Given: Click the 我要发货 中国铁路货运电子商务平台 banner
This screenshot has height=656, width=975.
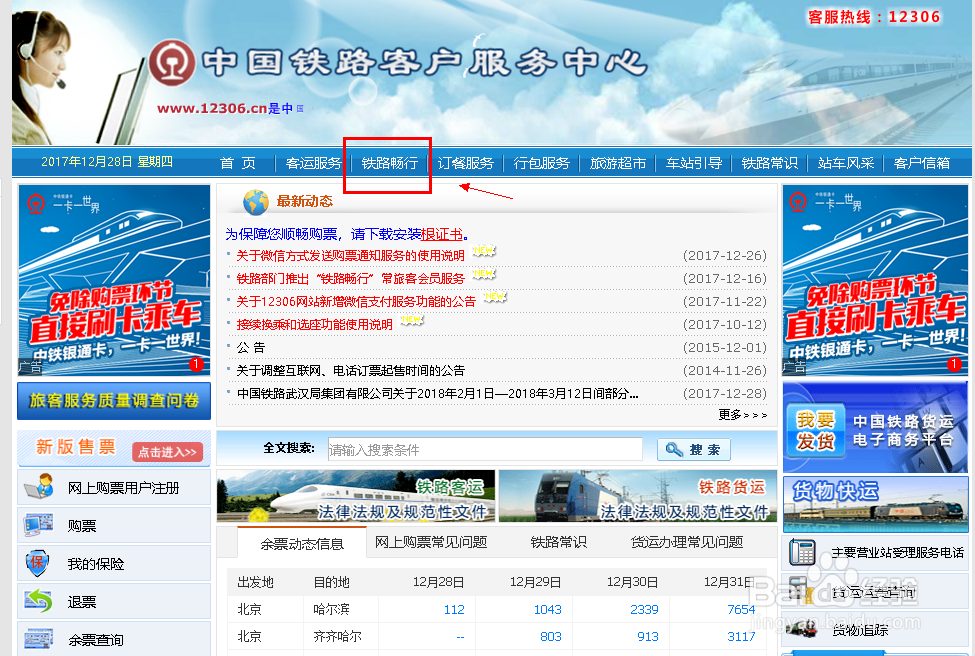Looking at the screenshot, I should 875,427.
